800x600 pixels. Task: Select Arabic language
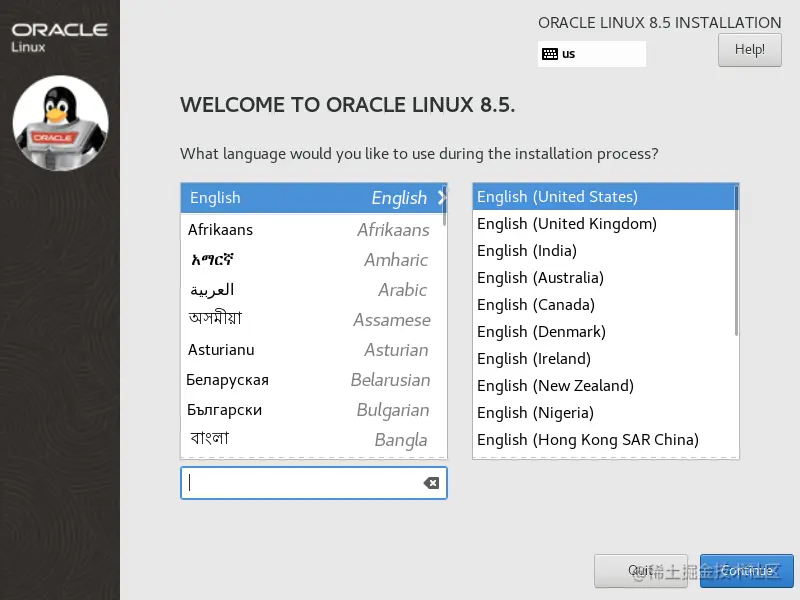314,290
